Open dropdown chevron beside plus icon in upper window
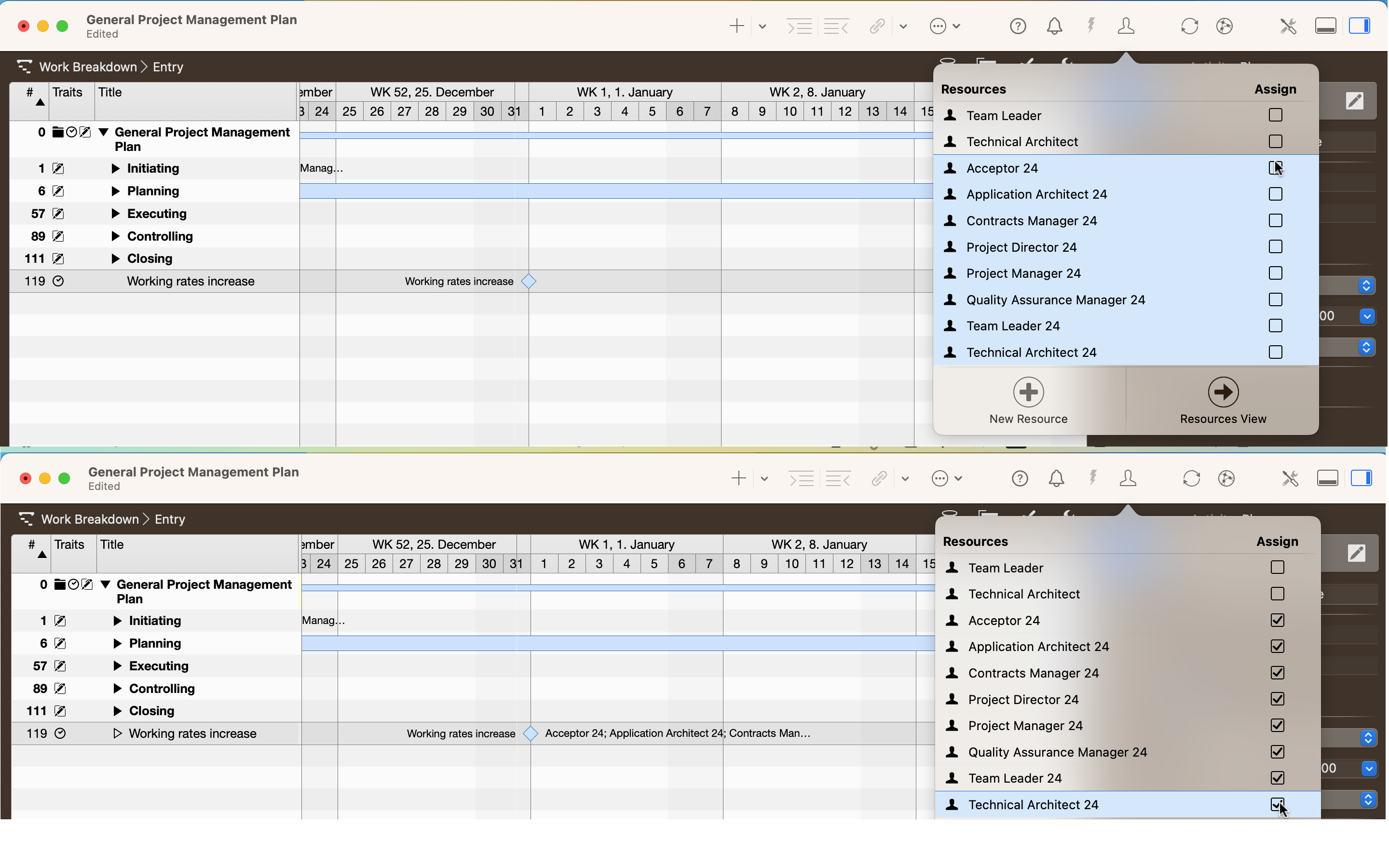1389x868 pixels. tap(762, 27)
